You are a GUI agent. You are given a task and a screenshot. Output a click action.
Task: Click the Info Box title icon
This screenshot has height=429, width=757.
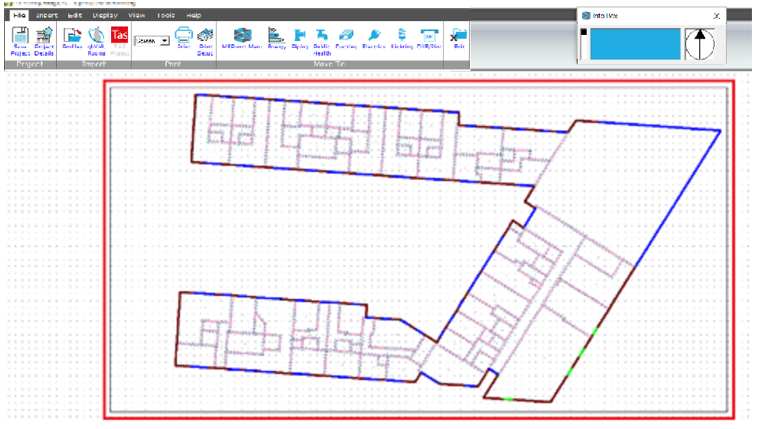tap(586, 15)
